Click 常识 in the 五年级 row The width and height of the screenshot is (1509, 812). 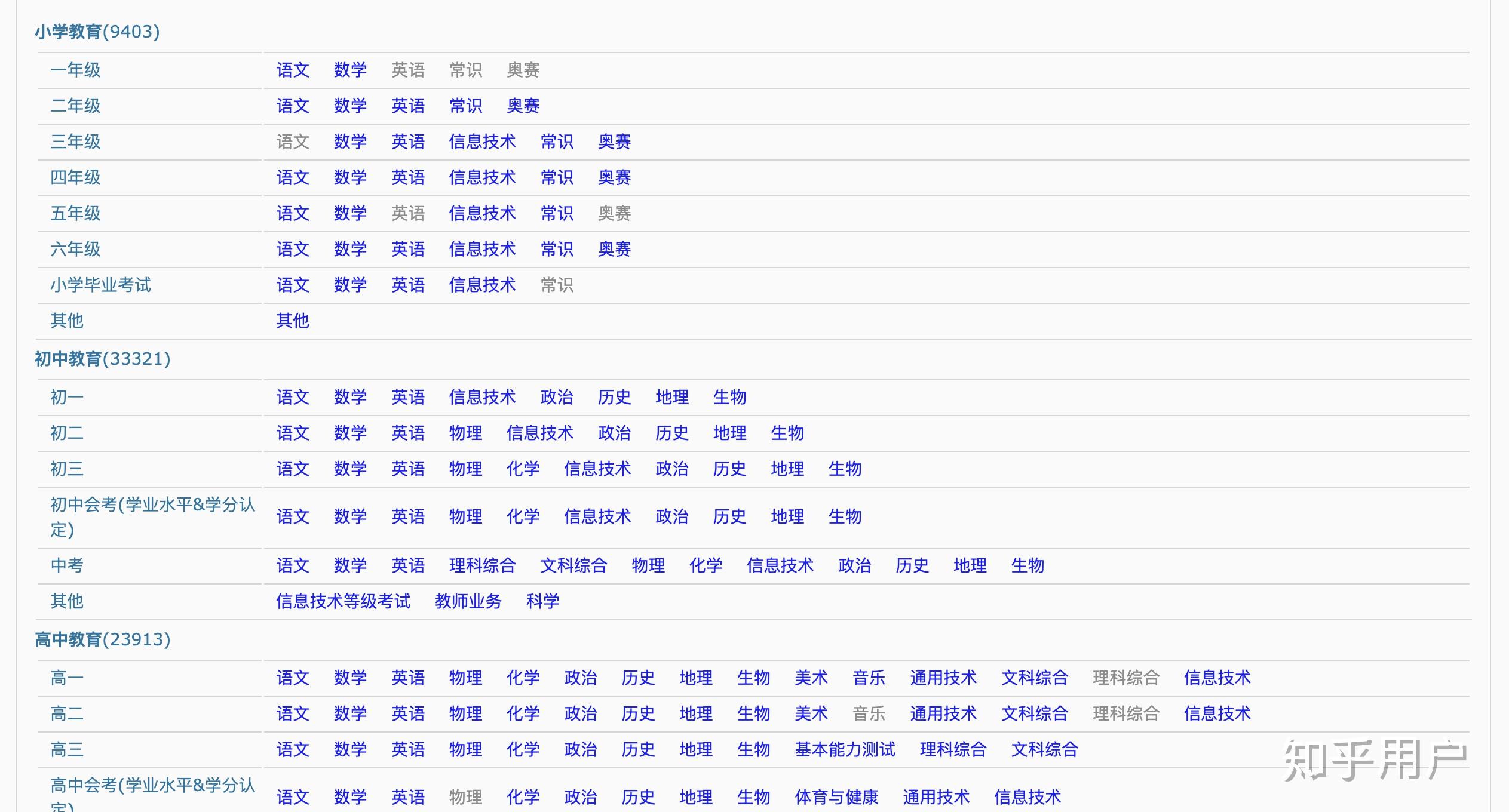(557, 213)
